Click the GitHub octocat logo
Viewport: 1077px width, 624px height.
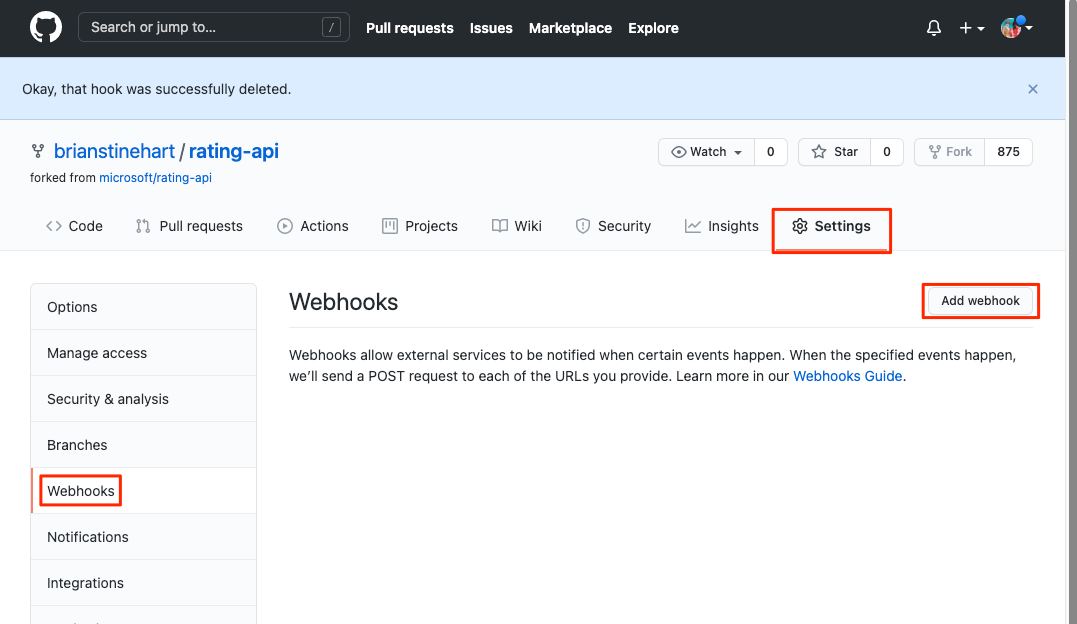coord(46,27)
